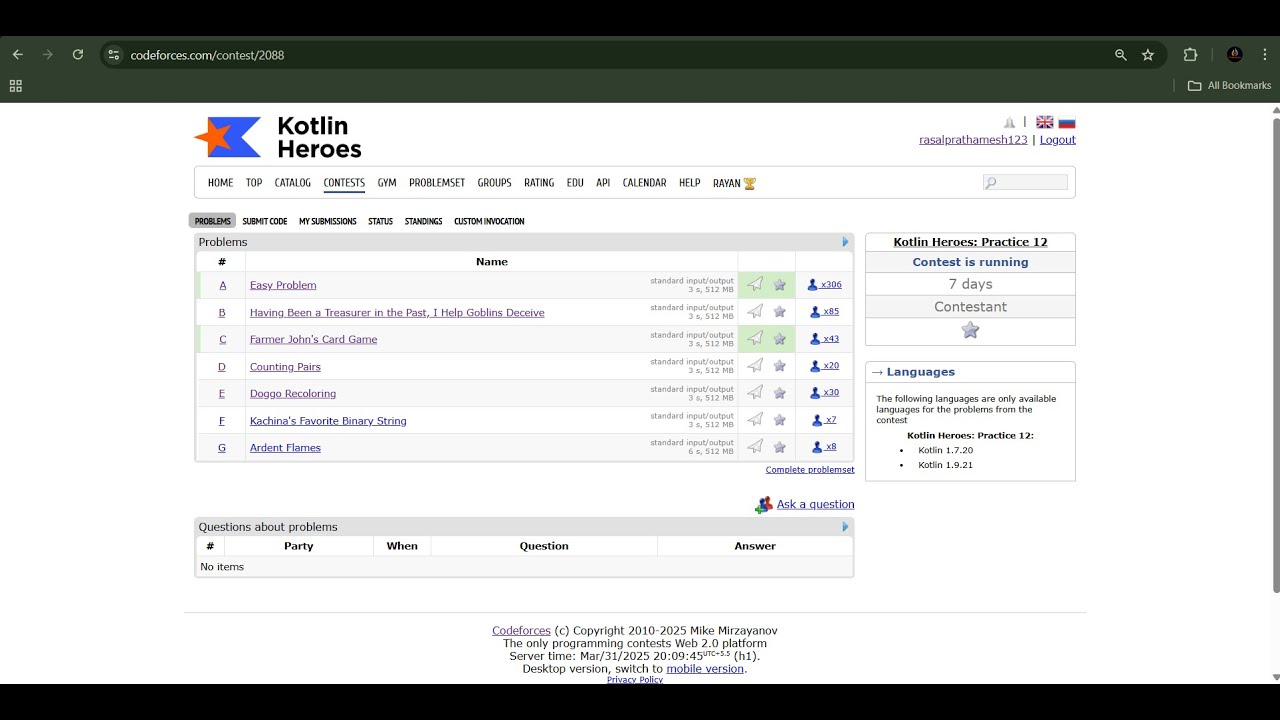Click submit icon for Counting Pairs row

coord(755,366)
